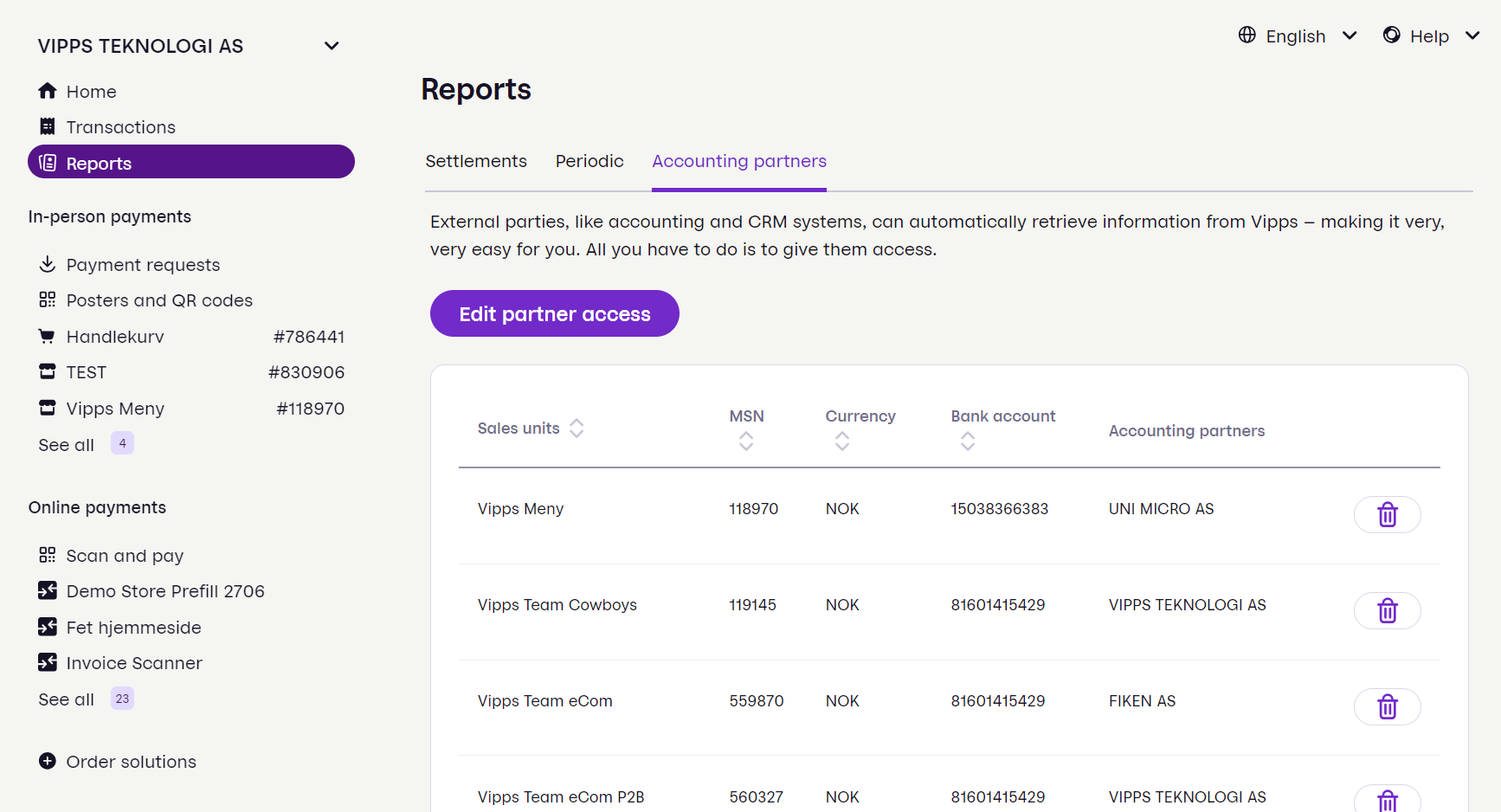Click the Edit partner access button
This screenshot has width=1501, height=812.
click(555, 313)
